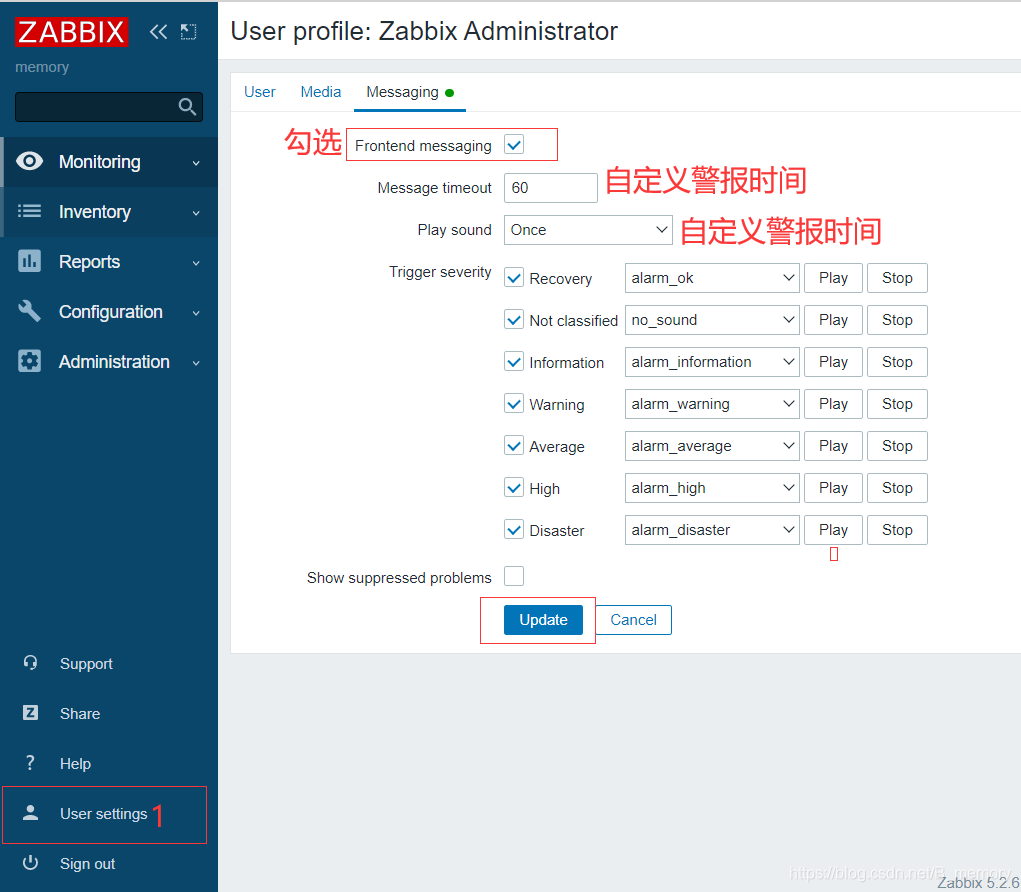Click the Message timeout input field
Viewport: 1021px width, 892px height.
click(x=551, y=188)
